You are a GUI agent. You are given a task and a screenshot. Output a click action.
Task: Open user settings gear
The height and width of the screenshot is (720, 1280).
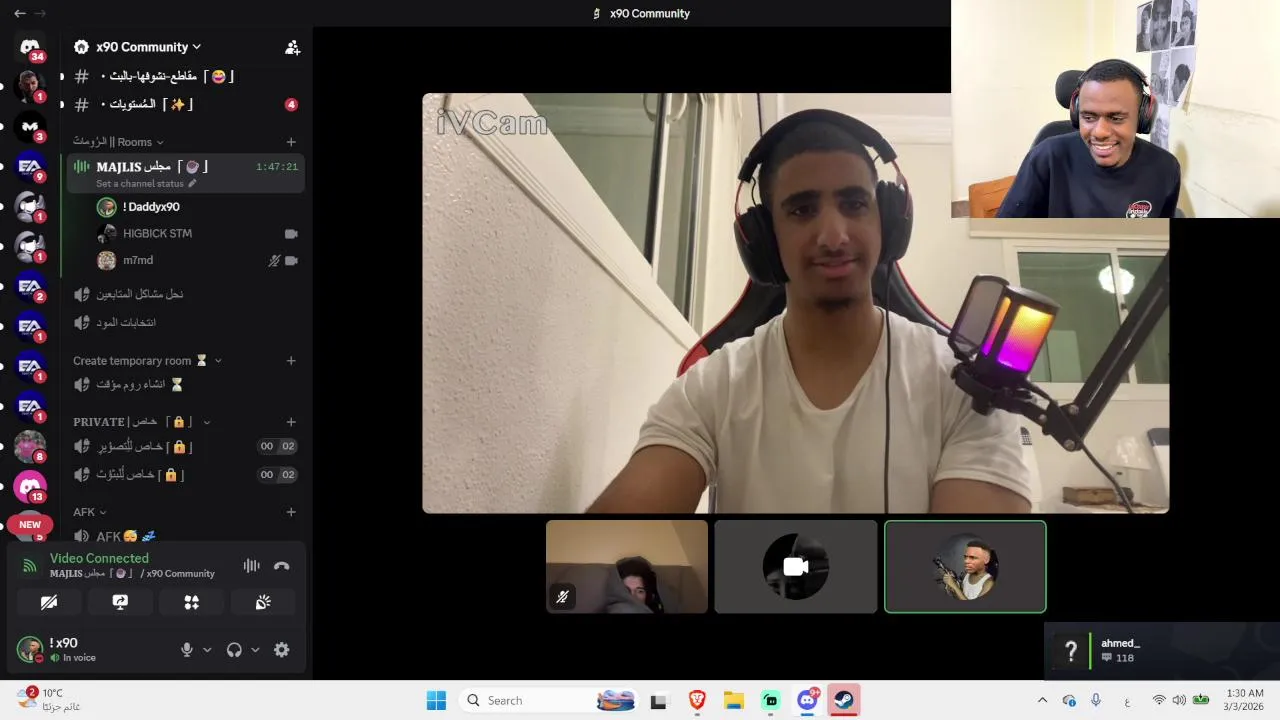click(x=282, y=649)
